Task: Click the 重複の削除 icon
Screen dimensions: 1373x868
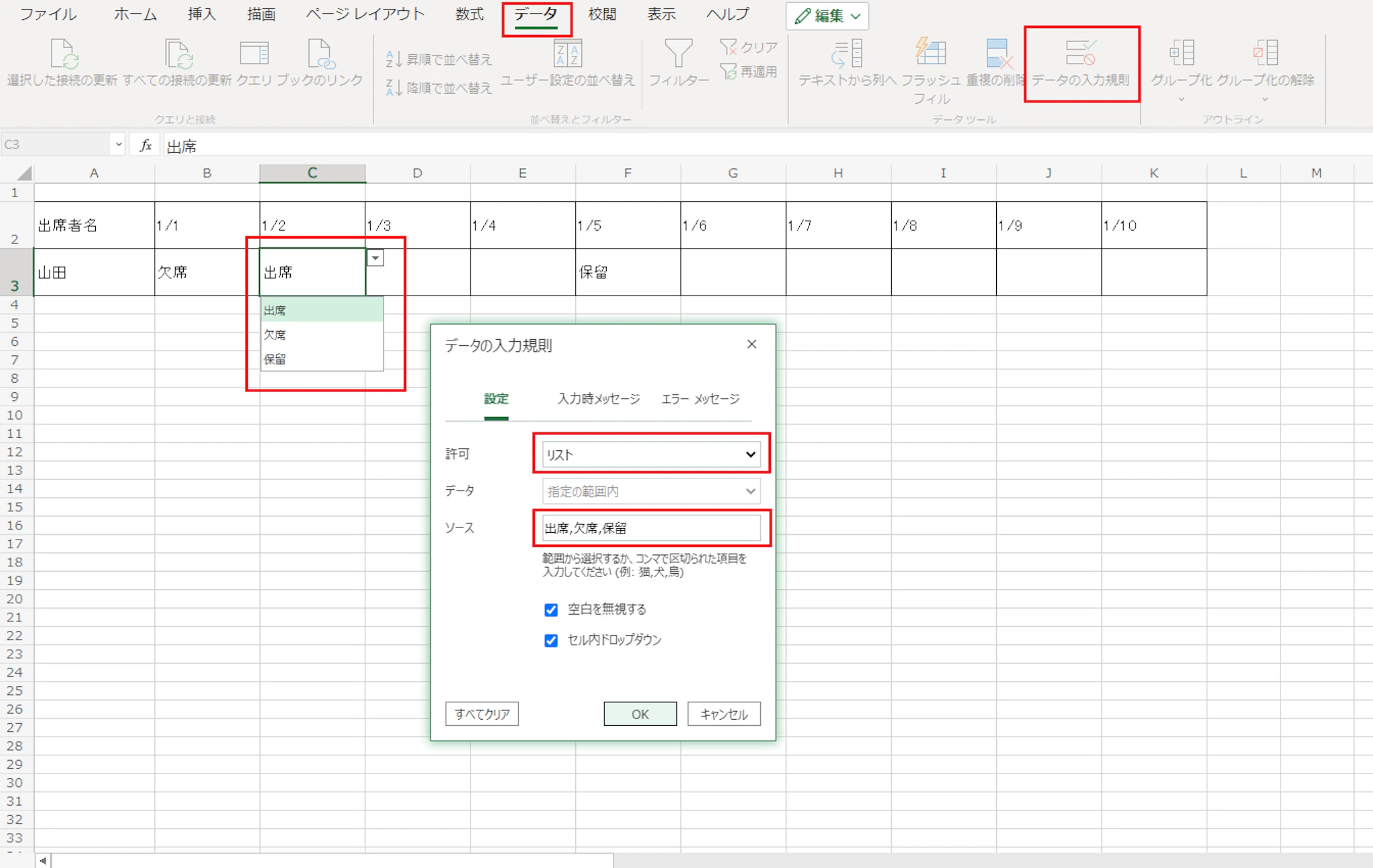Action: (998, 54)
